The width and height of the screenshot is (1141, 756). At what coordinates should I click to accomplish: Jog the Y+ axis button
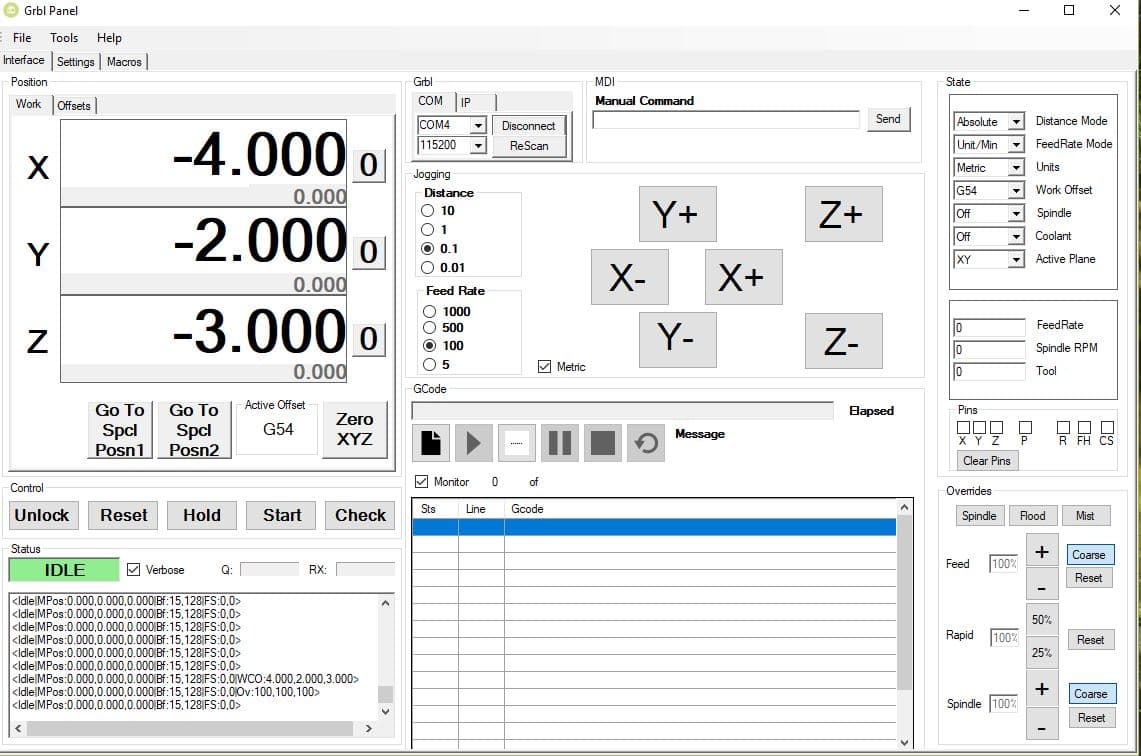point(677,214)
